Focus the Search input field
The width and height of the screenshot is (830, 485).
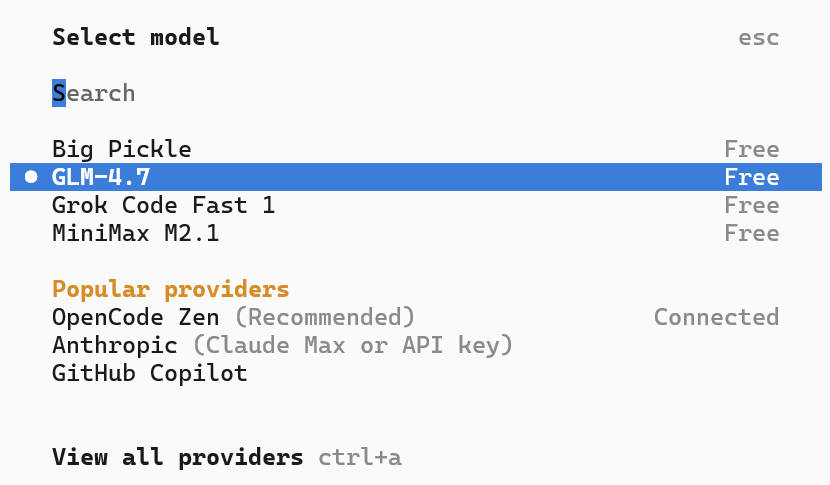pyautogui.click(x=93, y=93)
